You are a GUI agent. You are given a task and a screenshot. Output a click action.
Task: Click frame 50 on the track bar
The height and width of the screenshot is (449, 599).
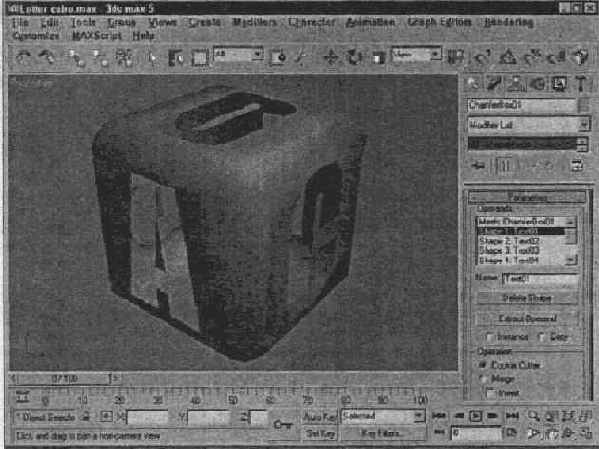click(x=233, y=400)
